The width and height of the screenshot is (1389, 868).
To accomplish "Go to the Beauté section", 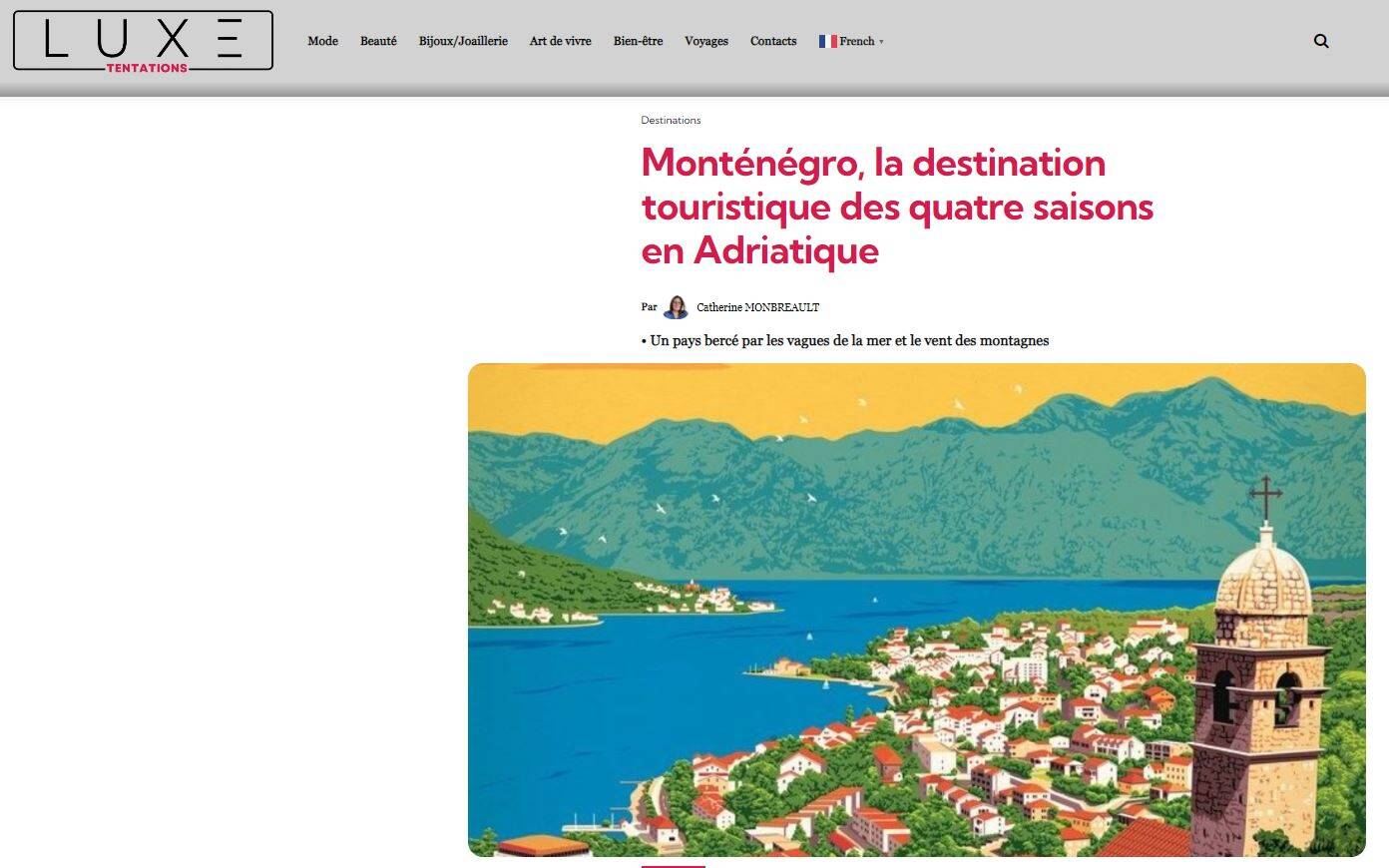I will click(378, 41).
